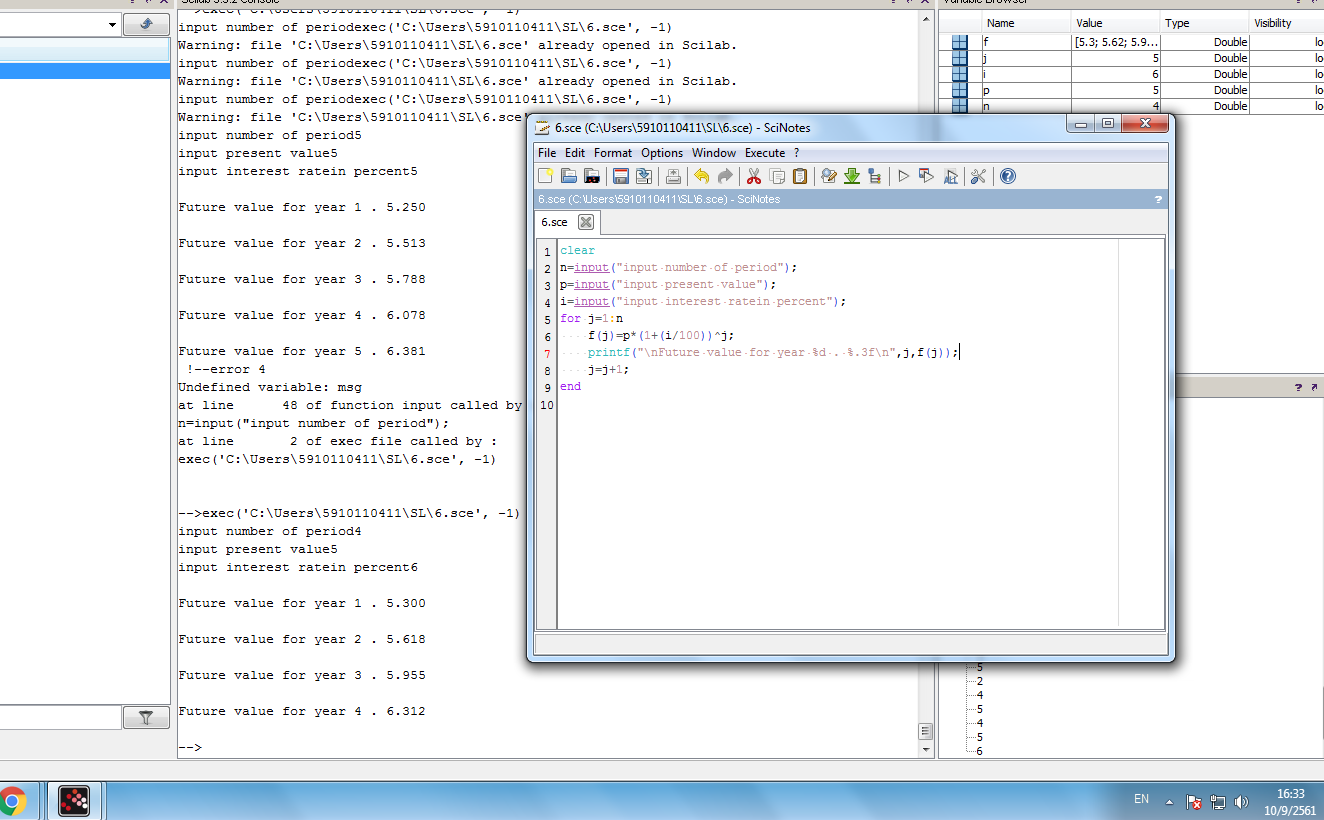Undock Command History panel arrow icon
This screenshot has width=1324, height=820.
coord(1313,387)
